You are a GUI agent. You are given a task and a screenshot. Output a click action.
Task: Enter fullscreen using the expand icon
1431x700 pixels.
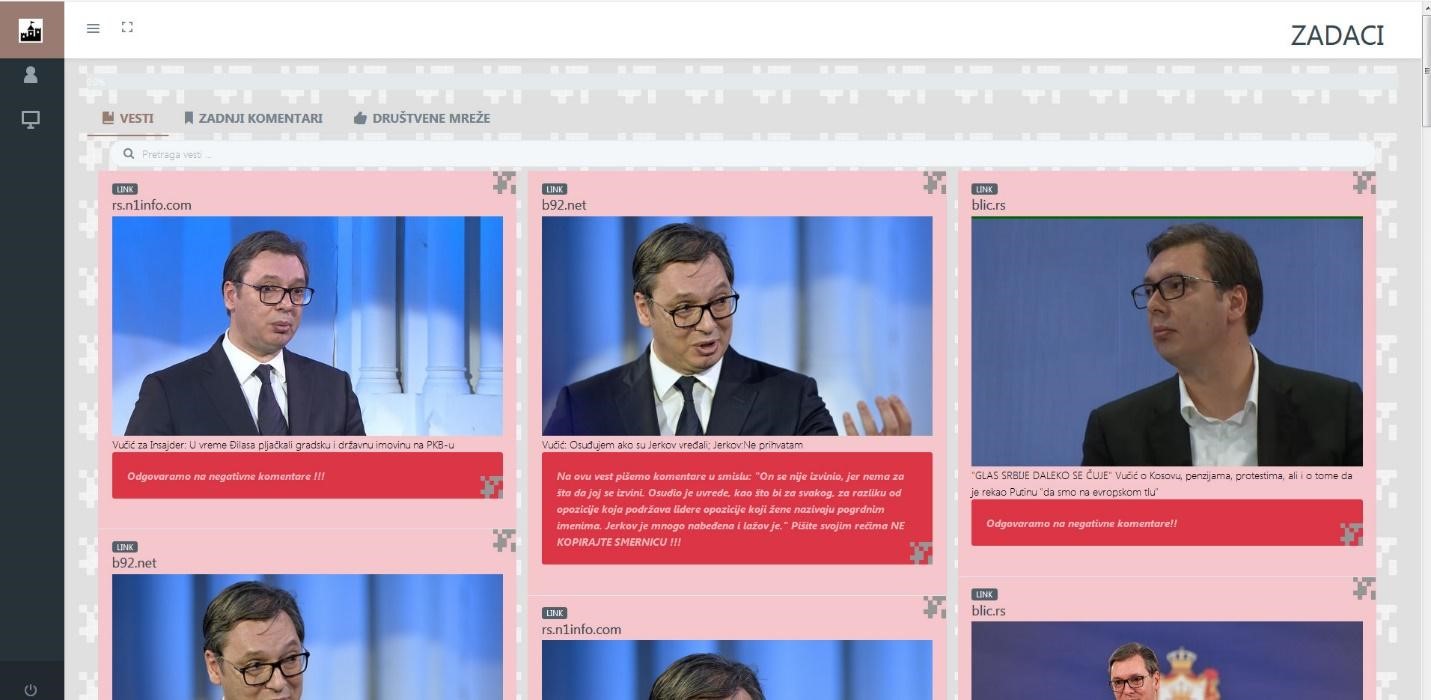coord(127,27)
